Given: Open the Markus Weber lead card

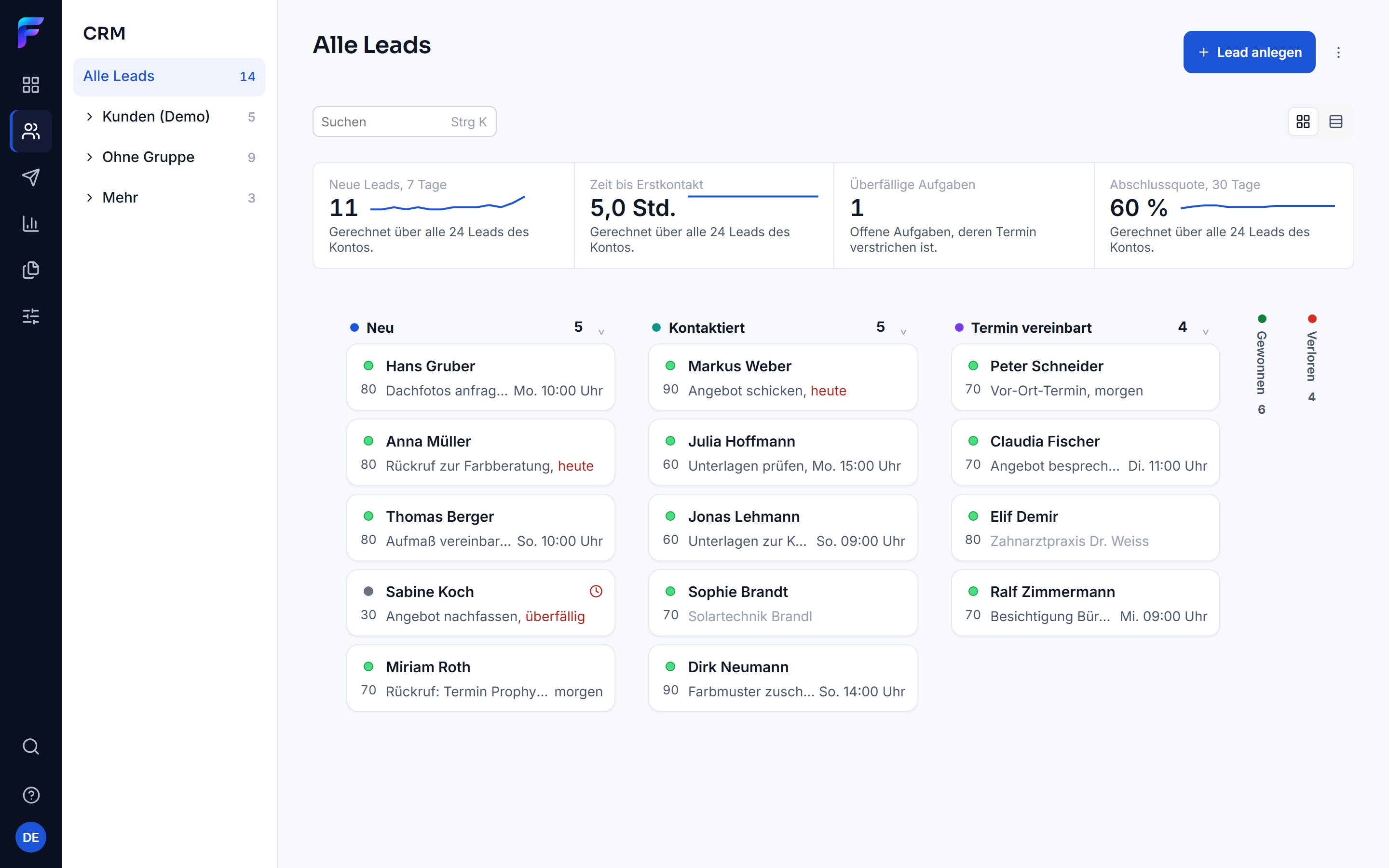Looking at the screenshot, I should coord(783,377).
